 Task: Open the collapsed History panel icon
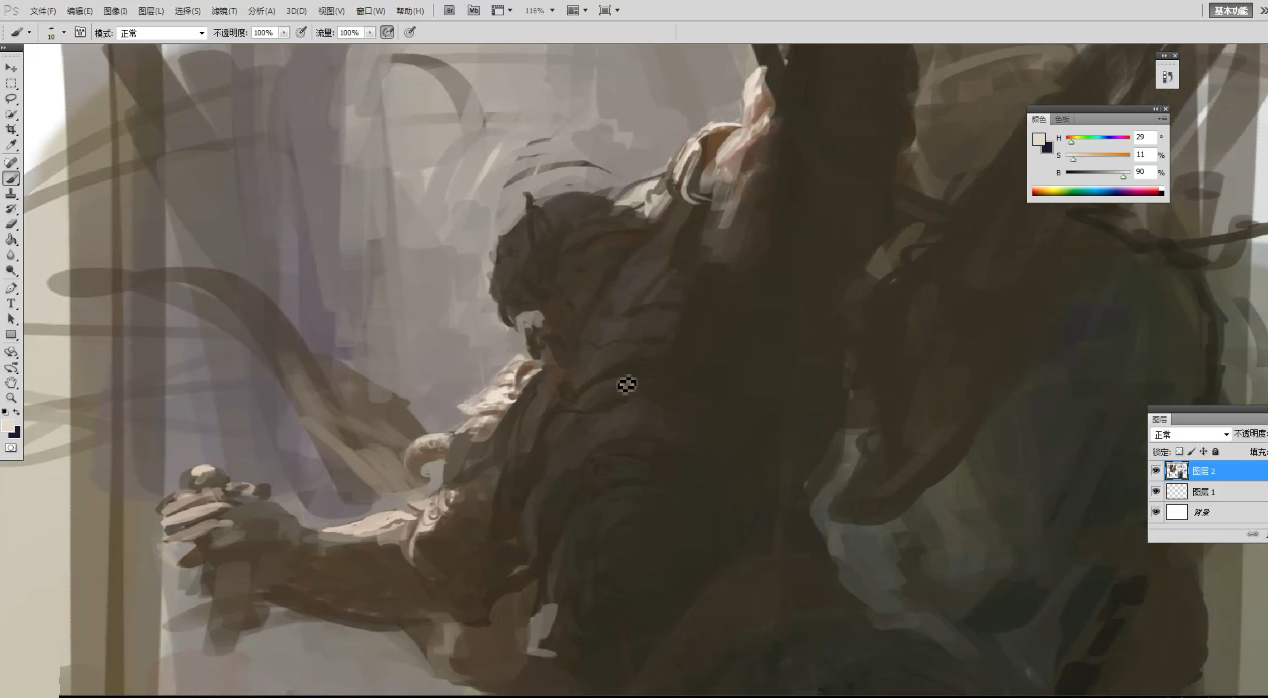(1167, 77)
